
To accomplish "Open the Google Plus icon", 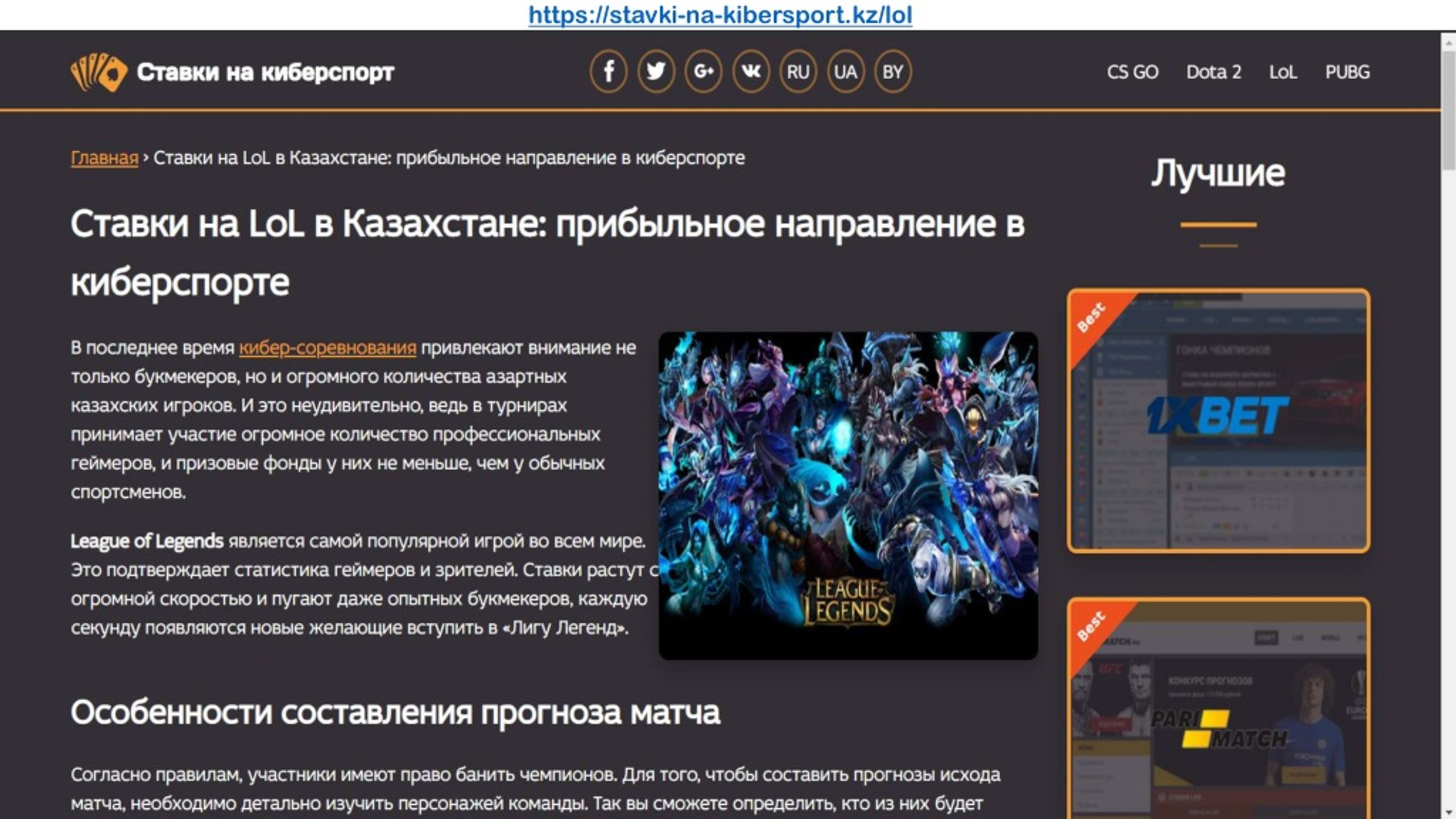I will point(704,72).
